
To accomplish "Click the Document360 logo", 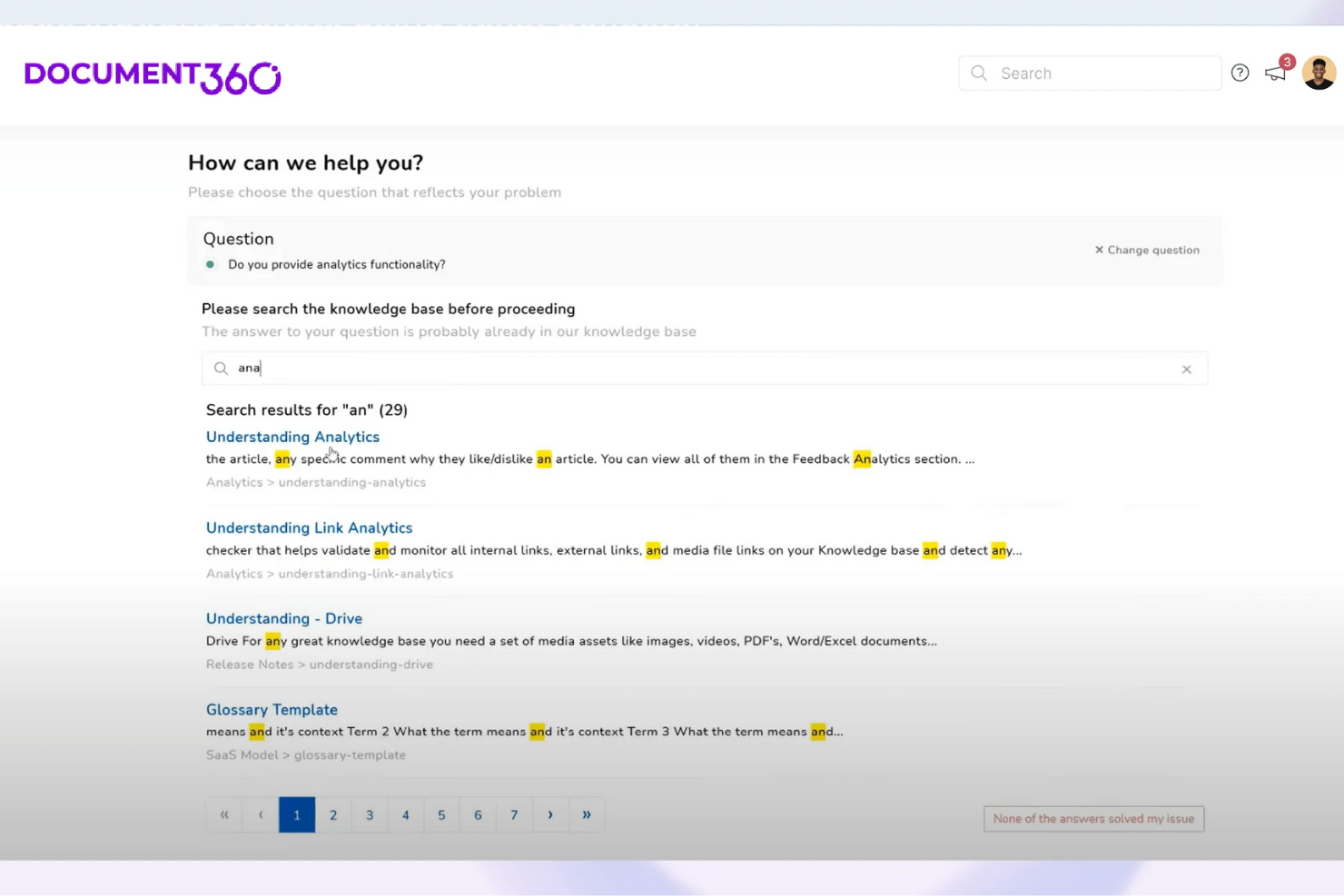I will tap(151, 76).
